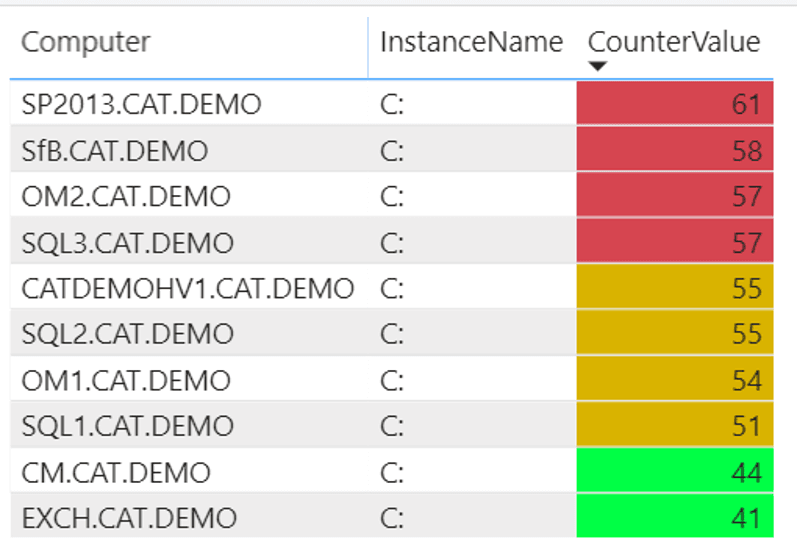
Task: Click the red cell with value 61
Action: click(x=675, y=104)
